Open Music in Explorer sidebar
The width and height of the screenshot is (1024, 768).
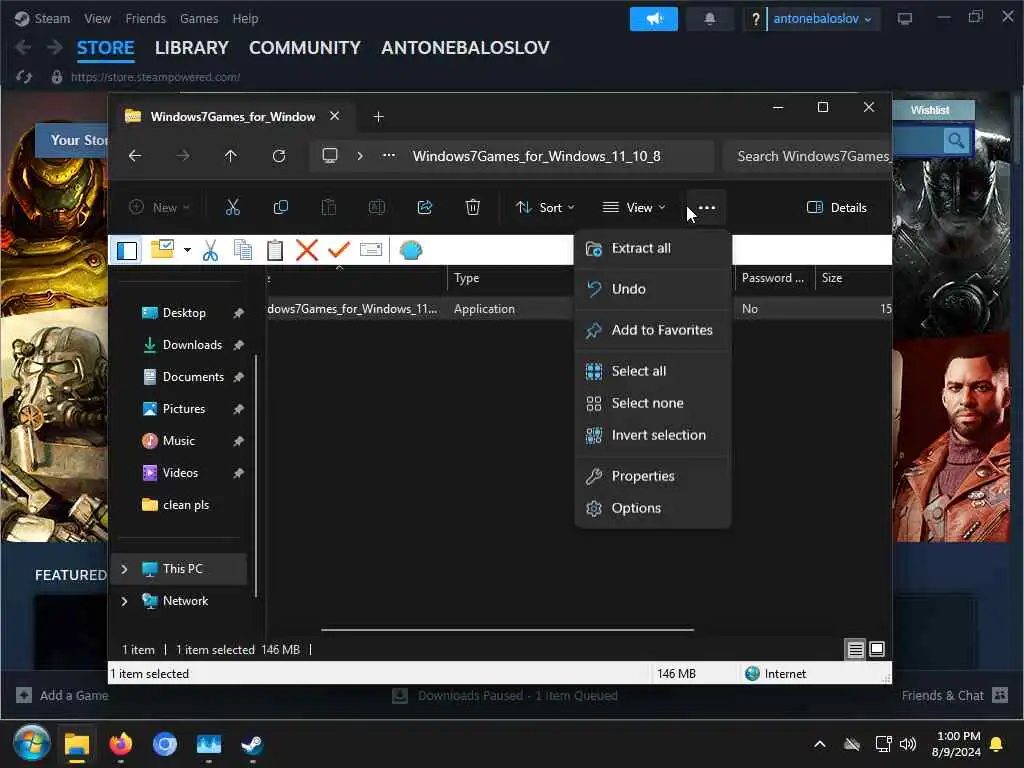pyautogui.click(x=178, y=441)
